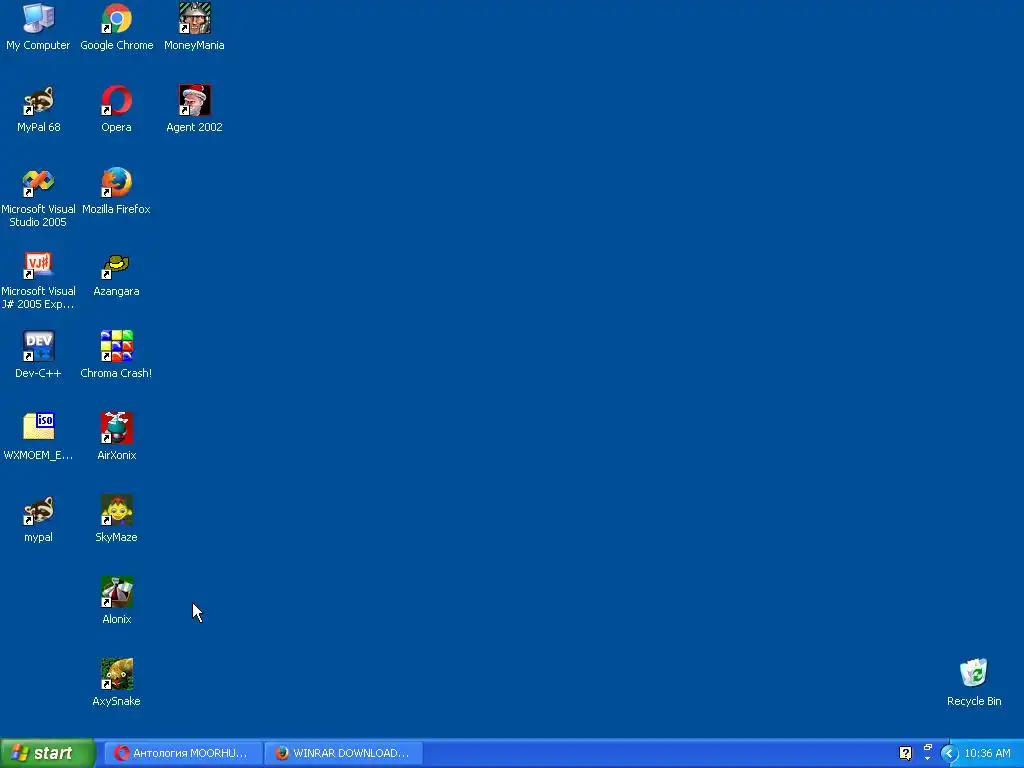Select the MyPal 68 browser shortcut

(38, 109)
